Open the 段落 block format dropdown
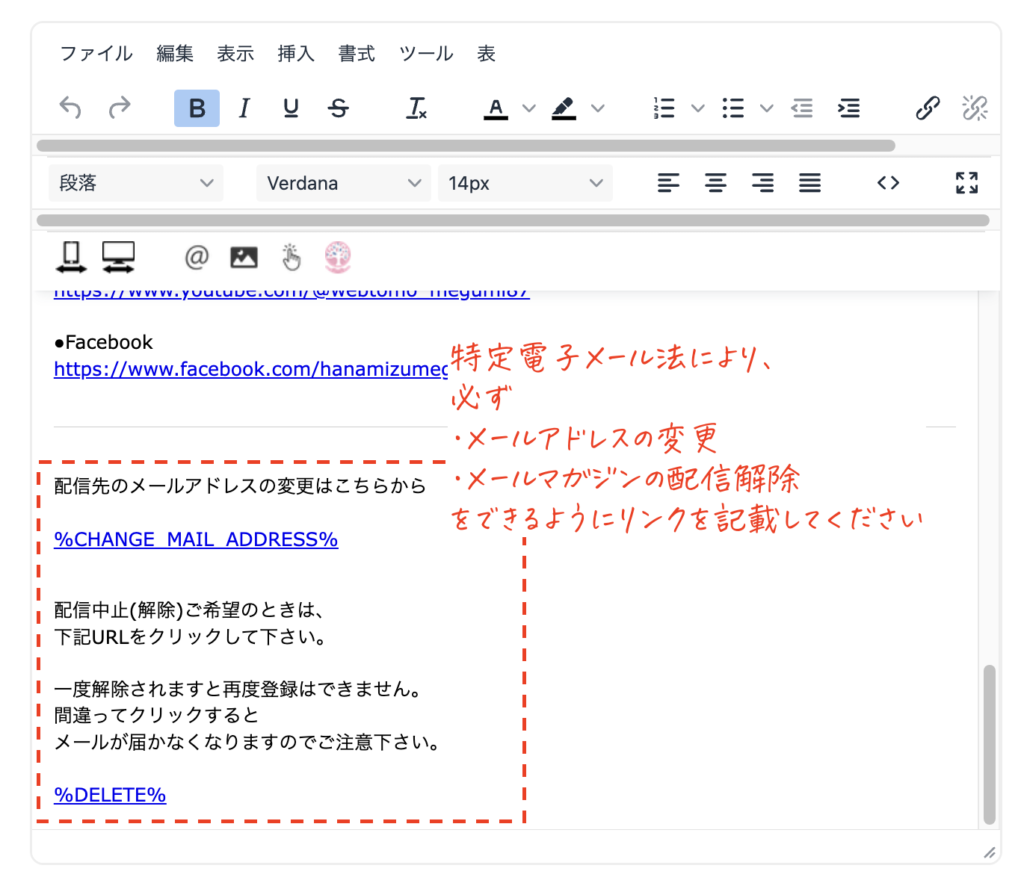Image resolution: width=1024 pixels, height=880 pixels. (136, 183)
